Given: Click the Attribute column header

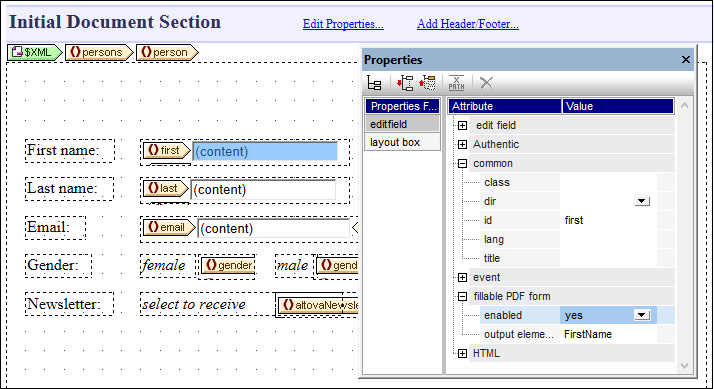Looking at the screenshot, I should click(505, 106).
